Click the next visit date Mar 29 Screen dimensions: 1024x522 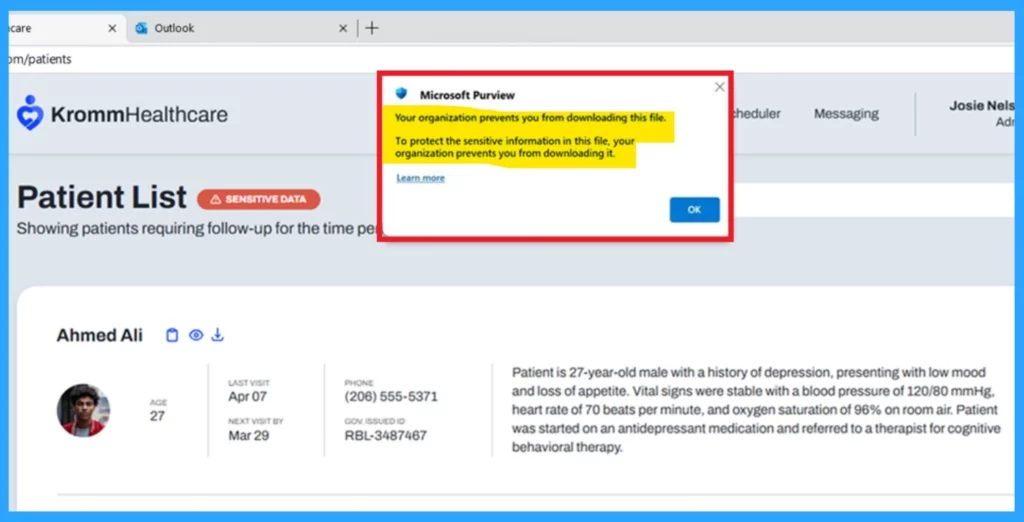[x=249, y=435]
